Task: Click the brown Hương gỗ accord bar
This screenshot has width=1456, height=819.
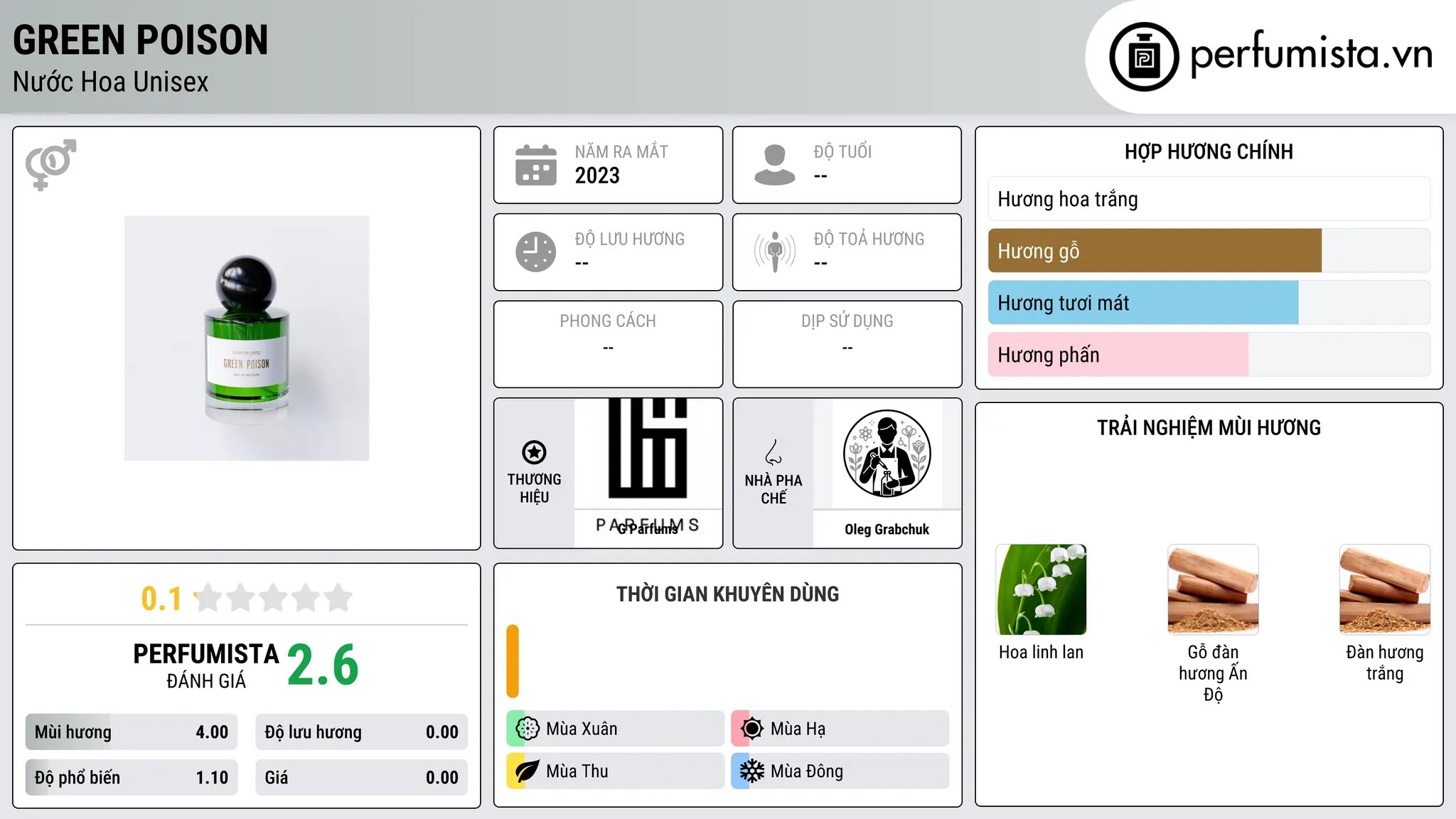Action: point(1209,251)
